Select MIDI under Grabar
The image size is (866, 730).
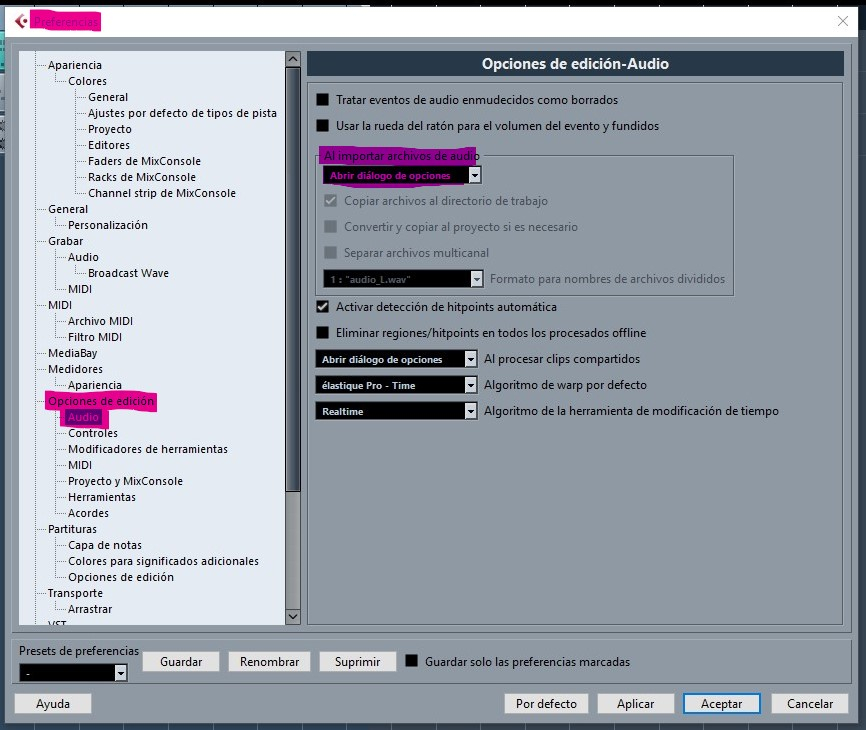coord(80,289)
